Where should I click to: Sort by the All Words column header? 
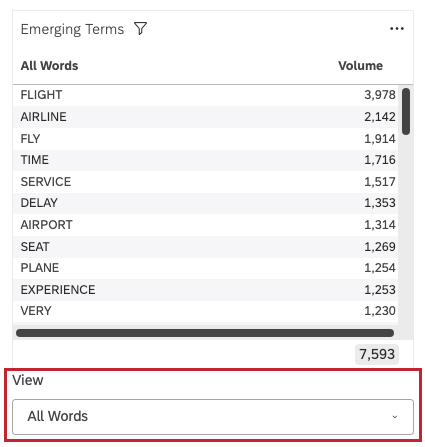[x=49, y=66]
